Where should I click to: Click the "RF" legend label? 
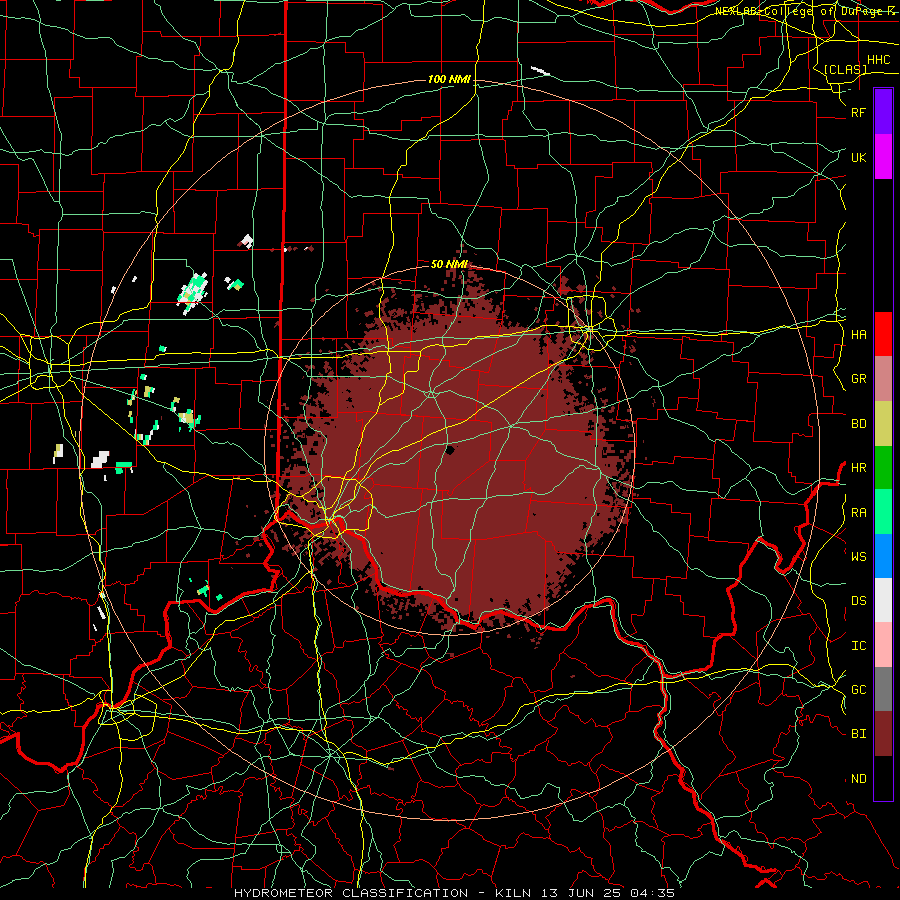point(858,112)
